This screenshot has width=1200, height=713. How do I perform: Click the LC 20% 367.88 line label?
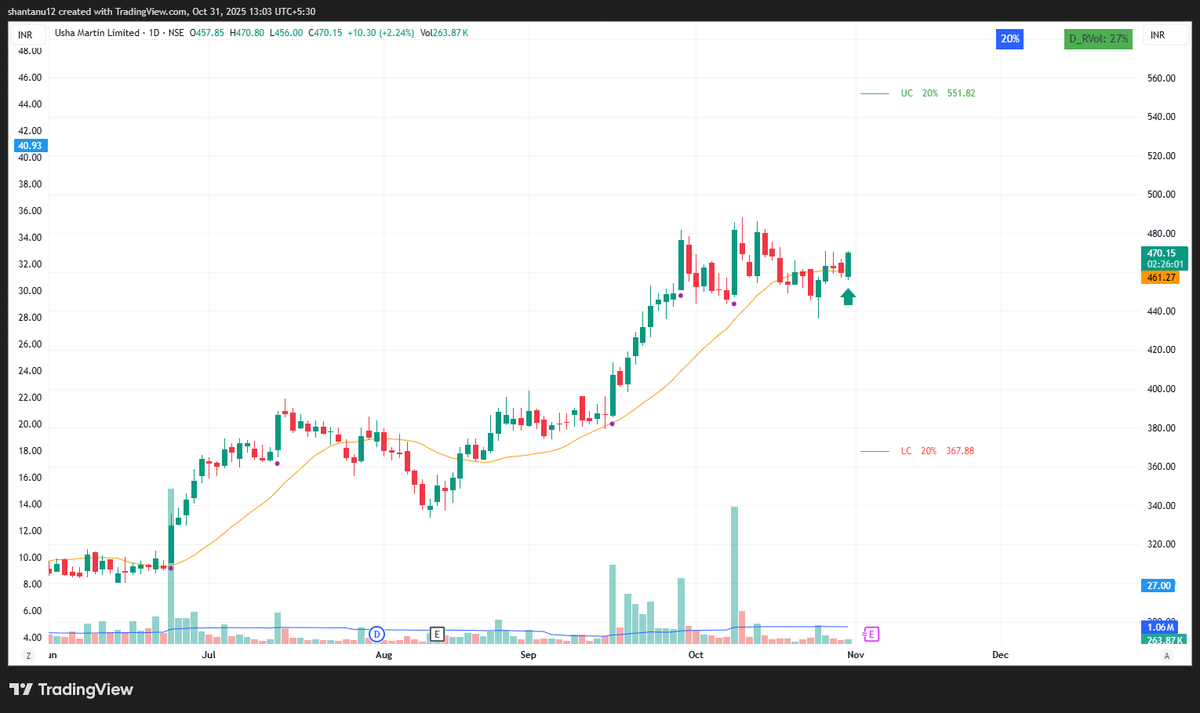[x=937, y=451]
